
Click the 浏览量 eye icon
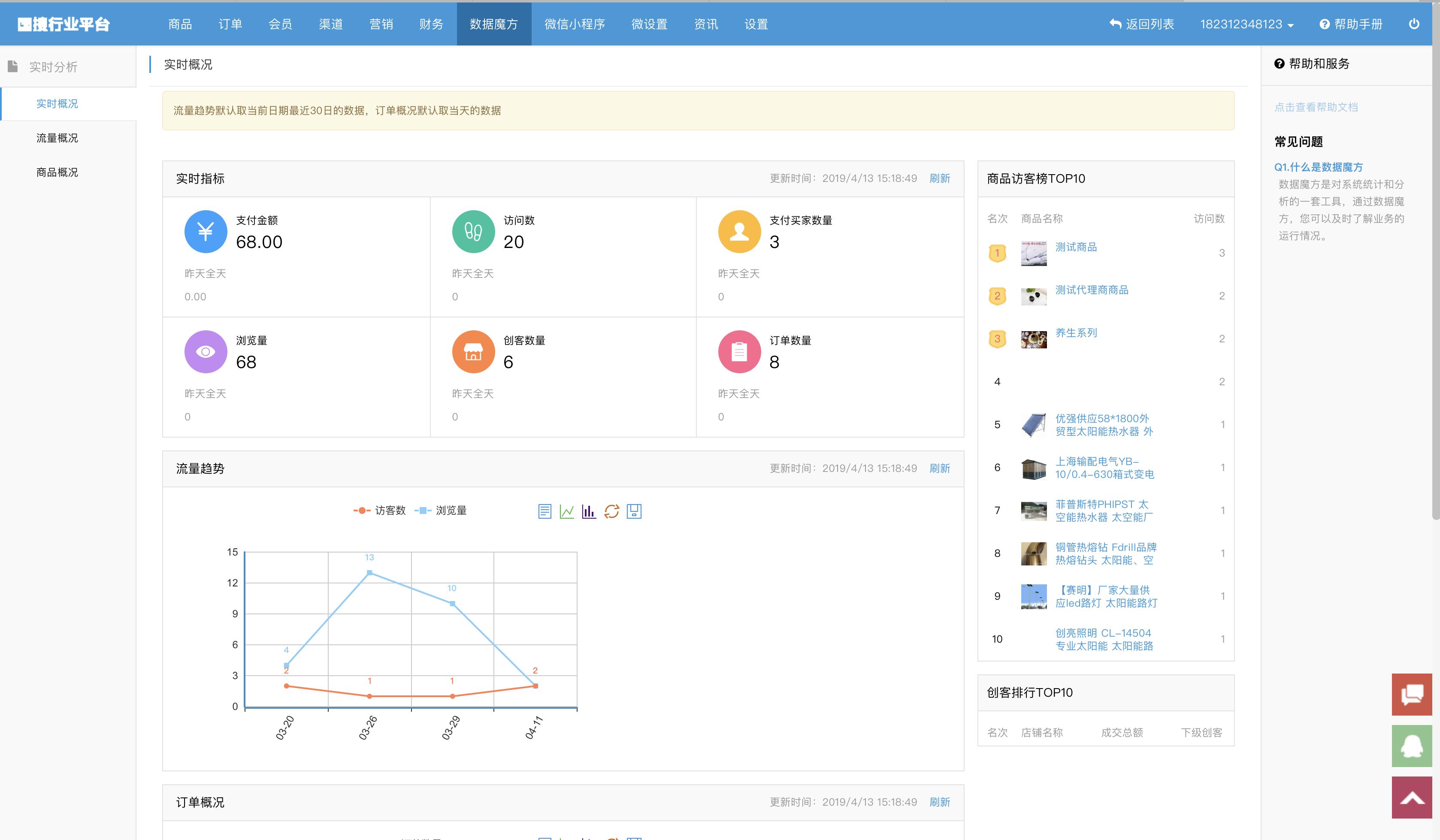[206, 351]
